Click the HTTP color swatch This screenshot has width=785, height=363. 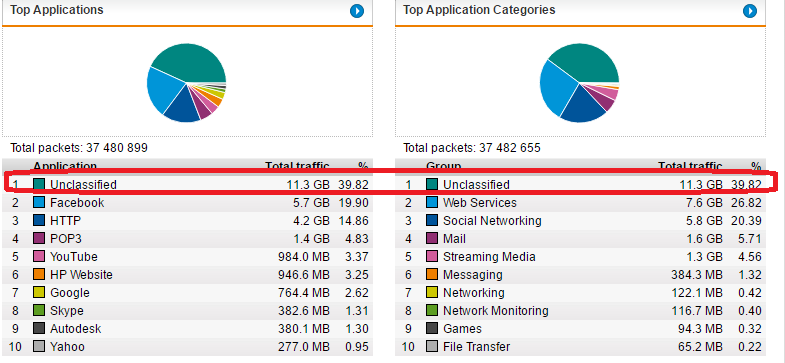[39, 221]
